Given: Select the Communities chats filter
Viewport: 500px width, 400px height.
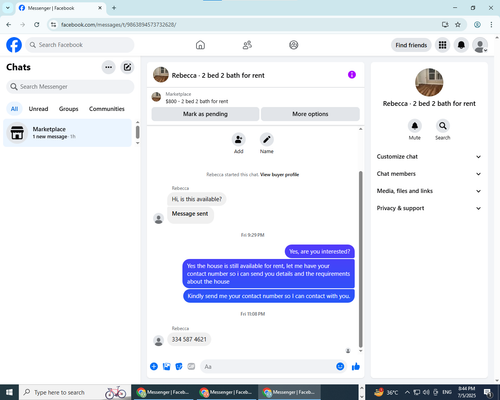Looking at the screenshot, I should pos(107,109).
